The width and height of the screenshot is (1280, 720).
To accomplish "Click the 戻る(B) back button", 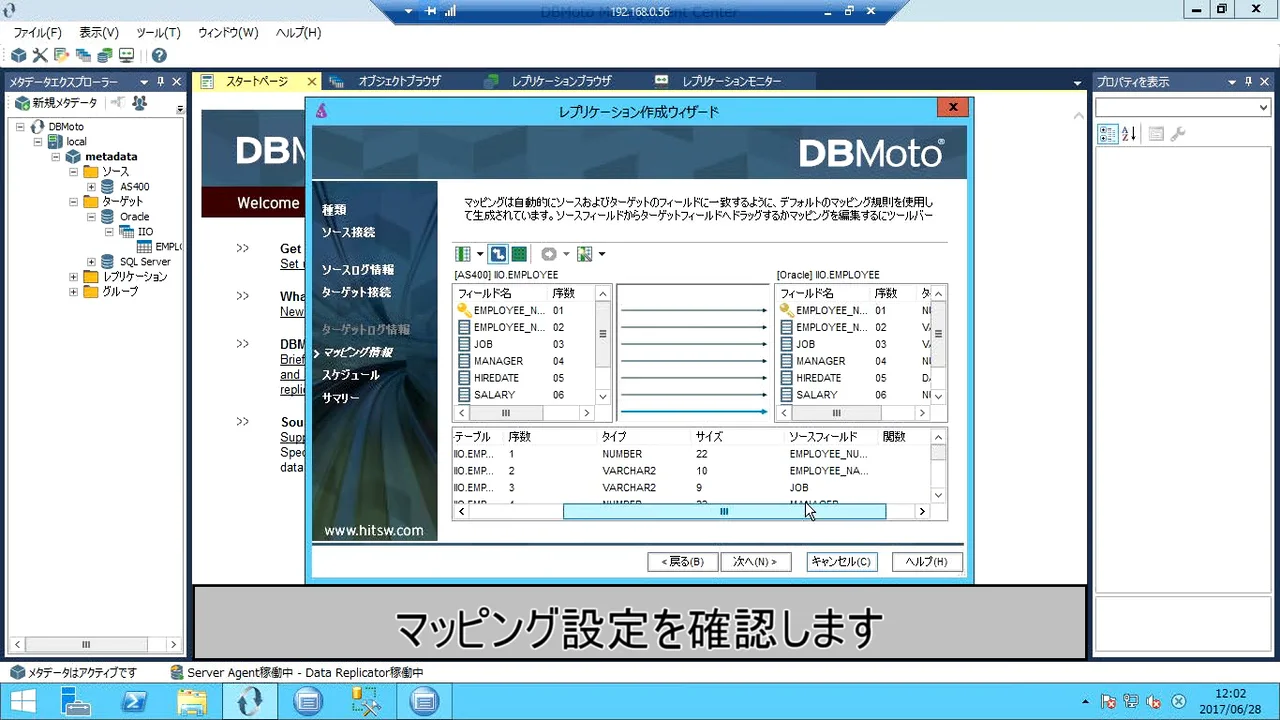I will [x=683, y=562].
